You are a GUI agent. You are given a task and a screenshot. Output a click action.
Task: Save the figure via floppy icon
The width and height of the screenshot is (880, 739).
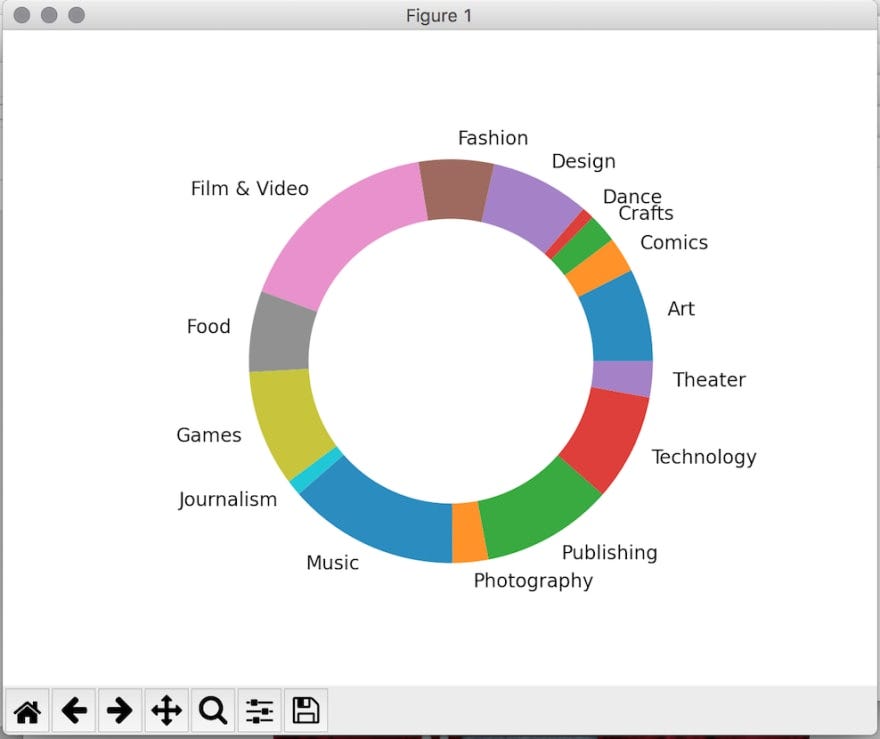306,711
